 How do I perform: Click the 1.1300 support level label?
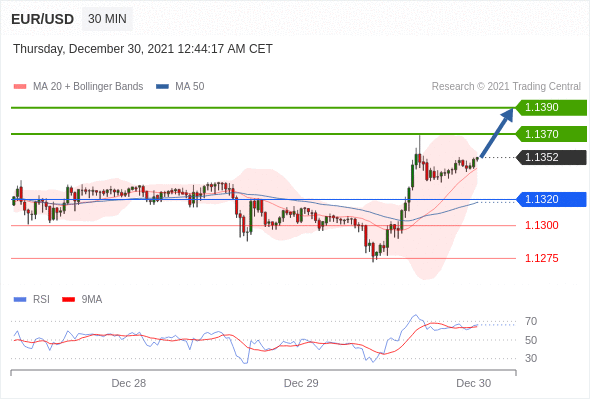[x=542, y=225]
